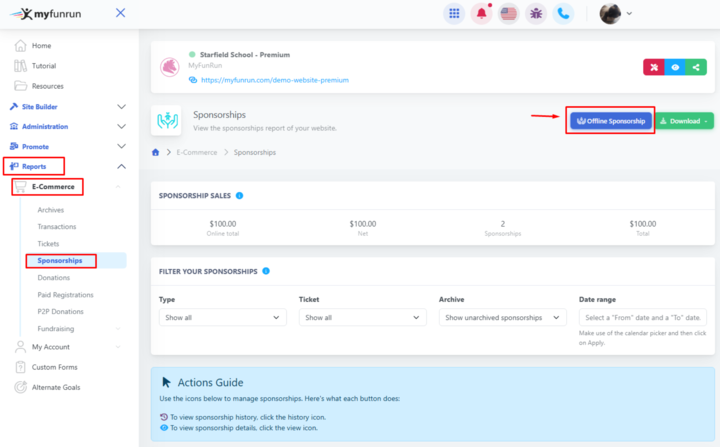Open the Download dropdown button
This screenshot has width=720, height=447.
[x=685, y=121]
